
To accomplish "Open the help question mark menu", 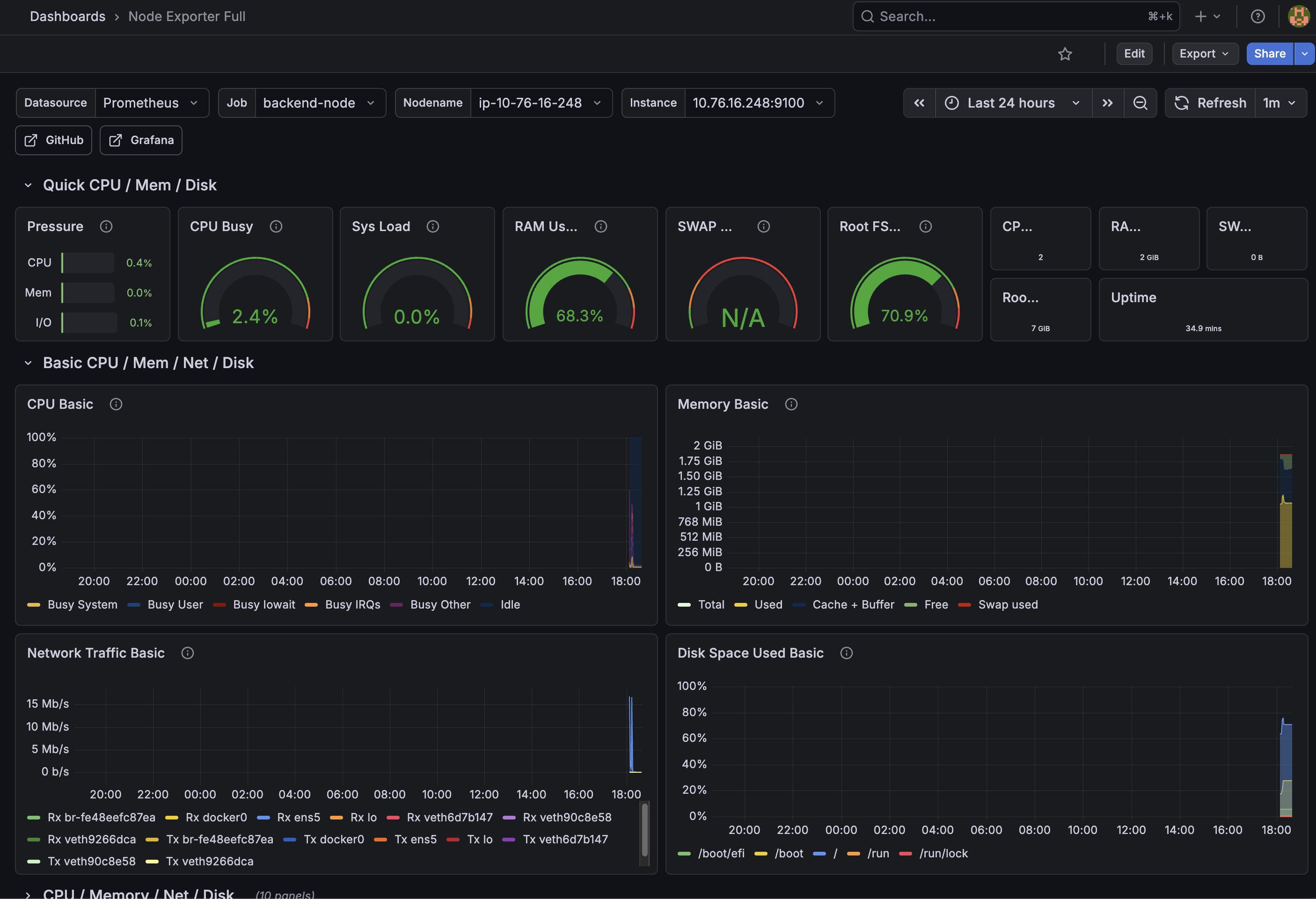I will tap(1257, 16).
